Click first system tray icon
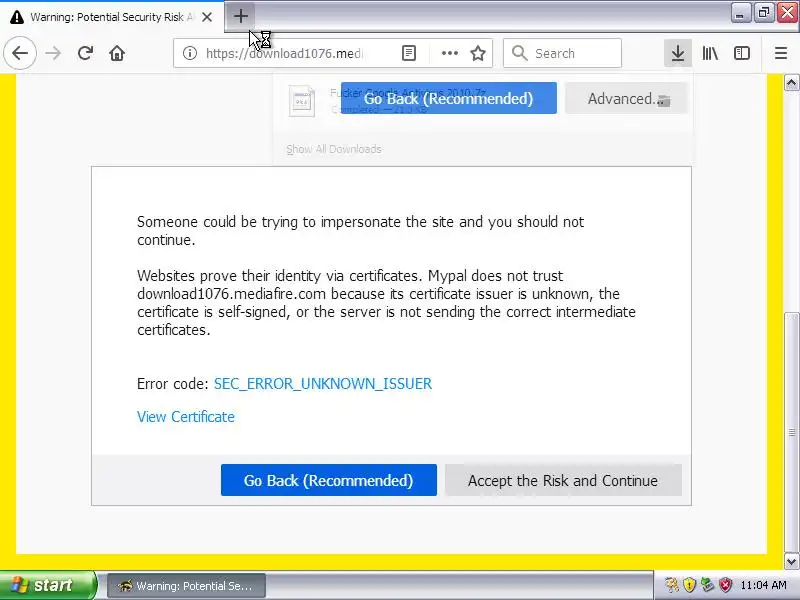 [x=671, y=585]
